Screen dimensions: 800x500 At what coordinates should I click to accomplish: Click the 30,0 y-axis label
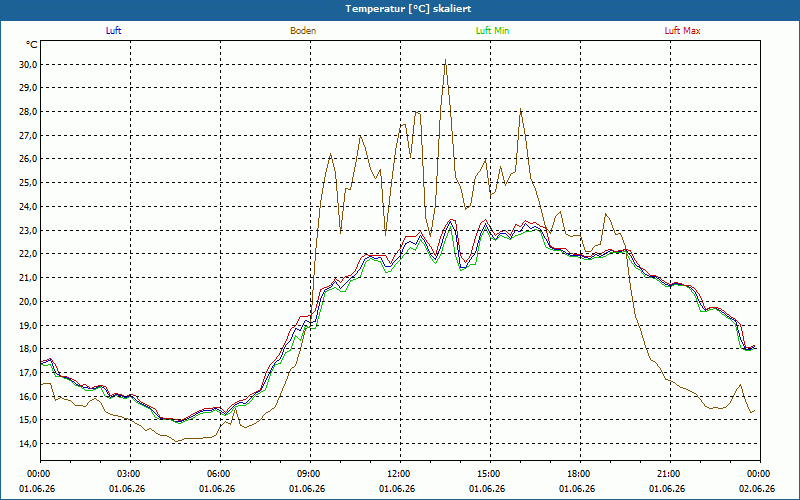[29, 64]
